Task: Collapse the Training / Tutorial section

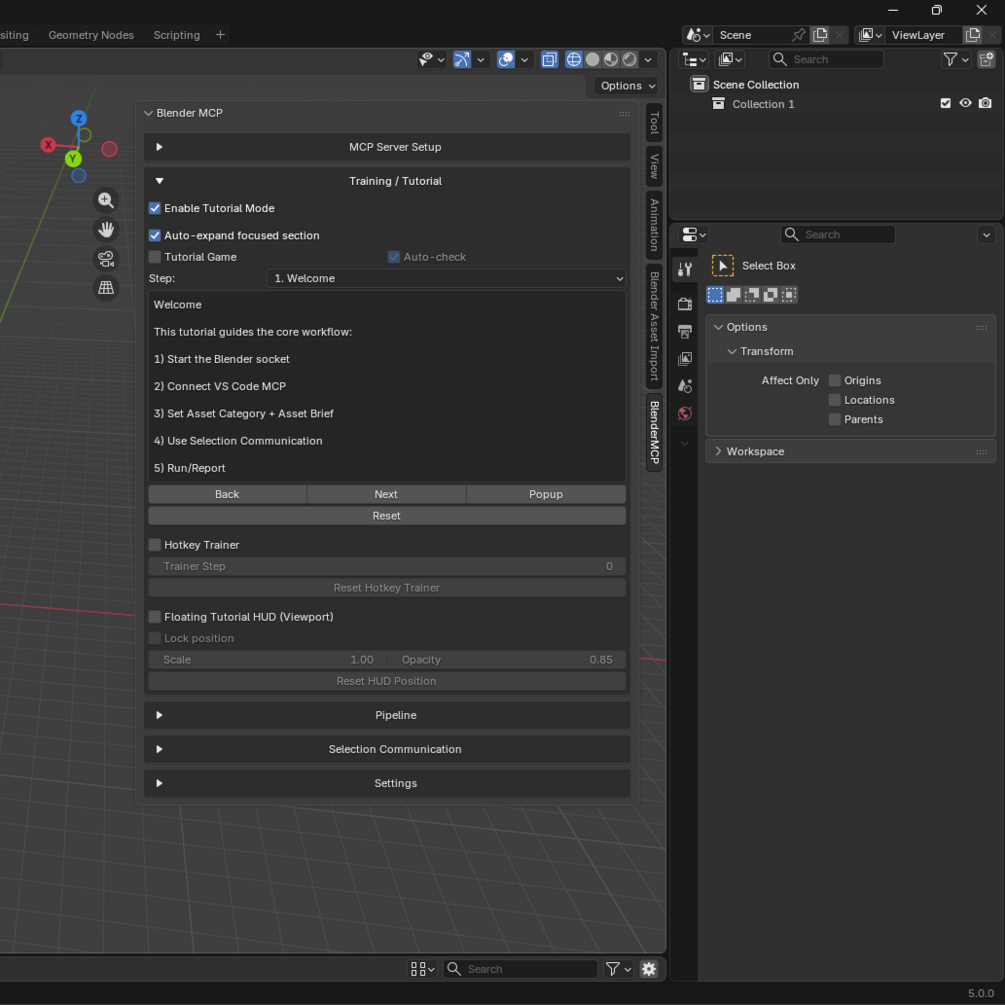Action: pyautogui.click(x=386, y=181)
